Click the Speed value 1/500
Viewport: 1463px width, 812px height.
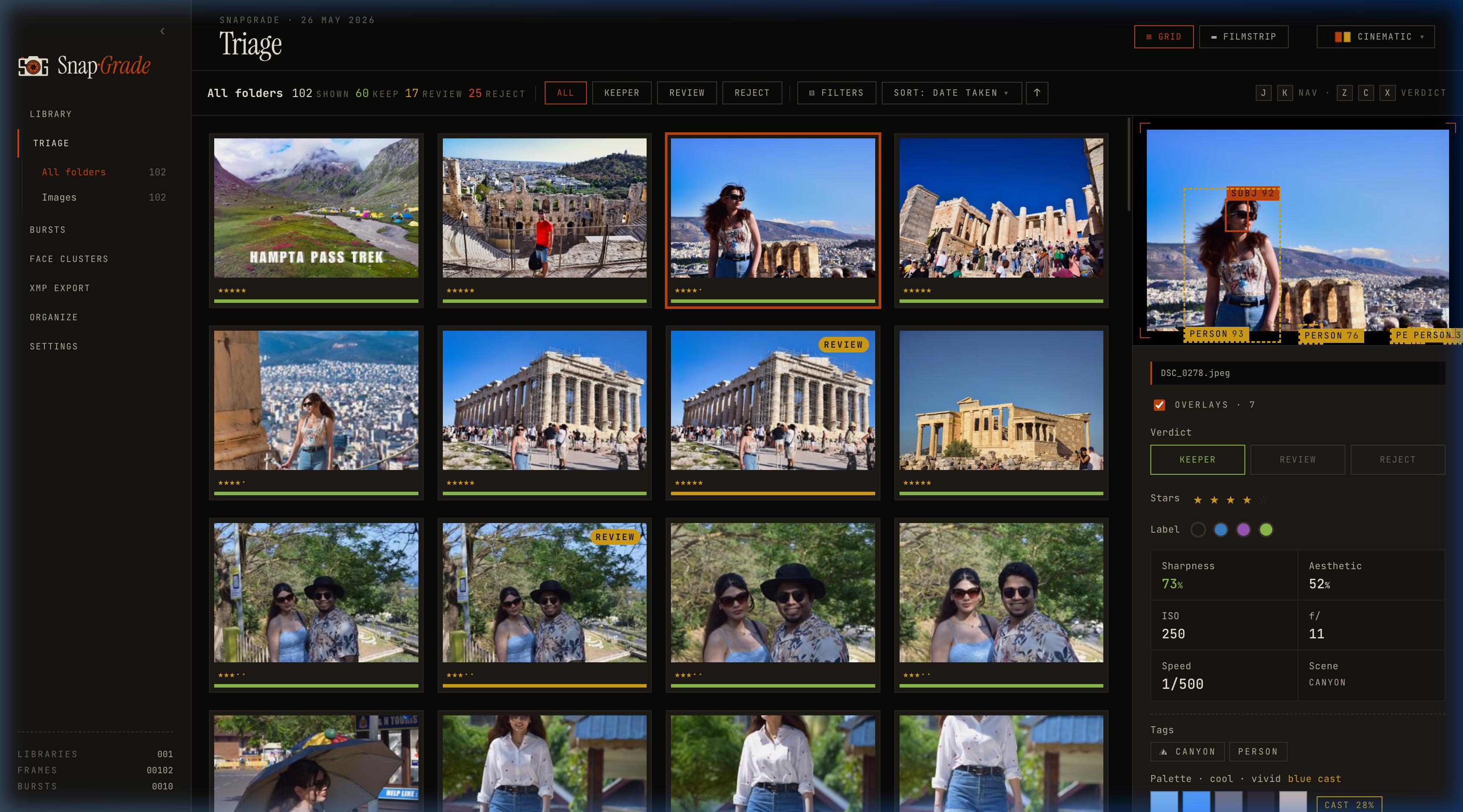(x=1183, y=684)
